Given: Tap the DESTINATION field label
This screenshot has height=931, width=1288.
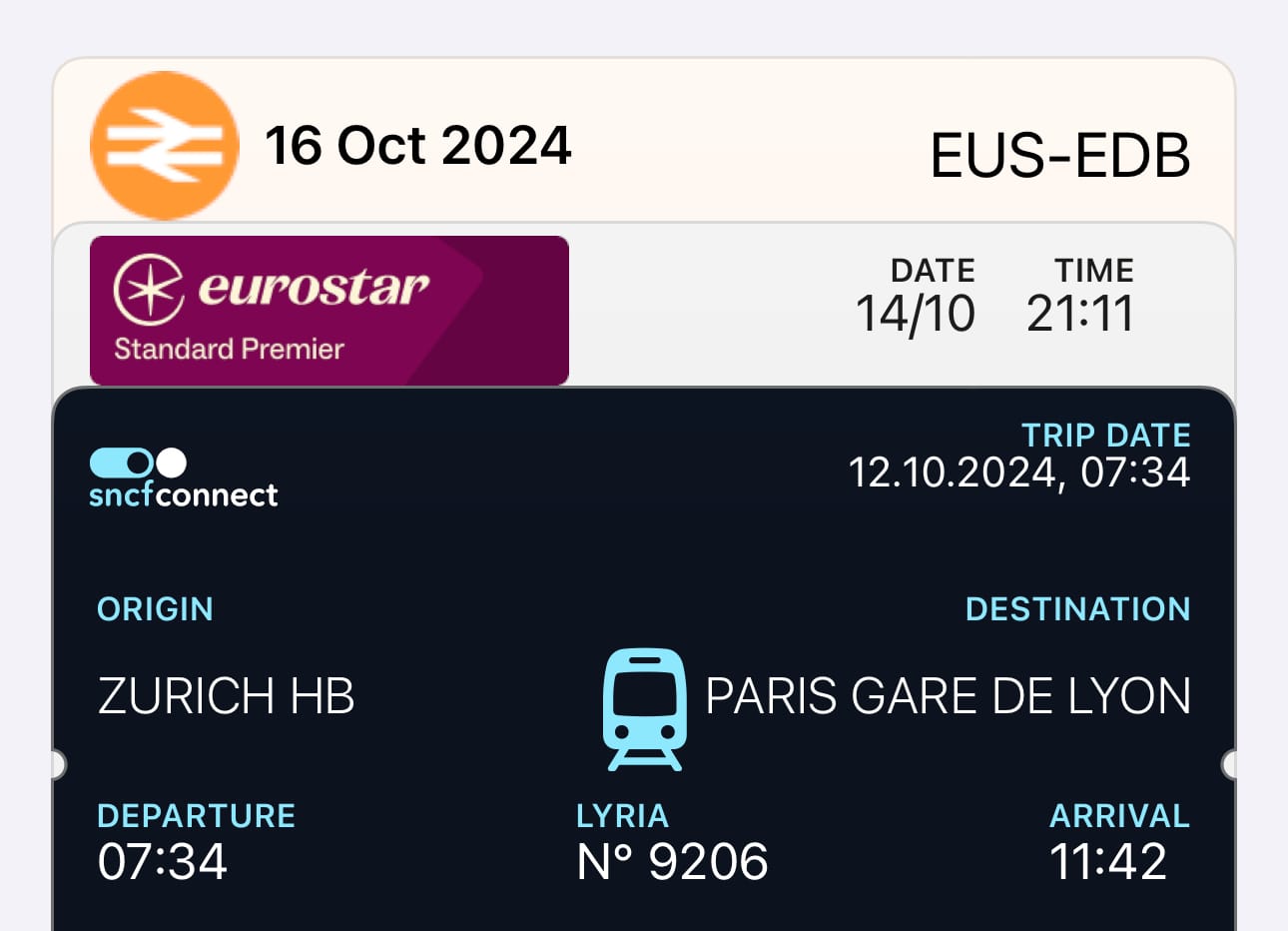Looking at the screenshot, I should point(1078,608).
